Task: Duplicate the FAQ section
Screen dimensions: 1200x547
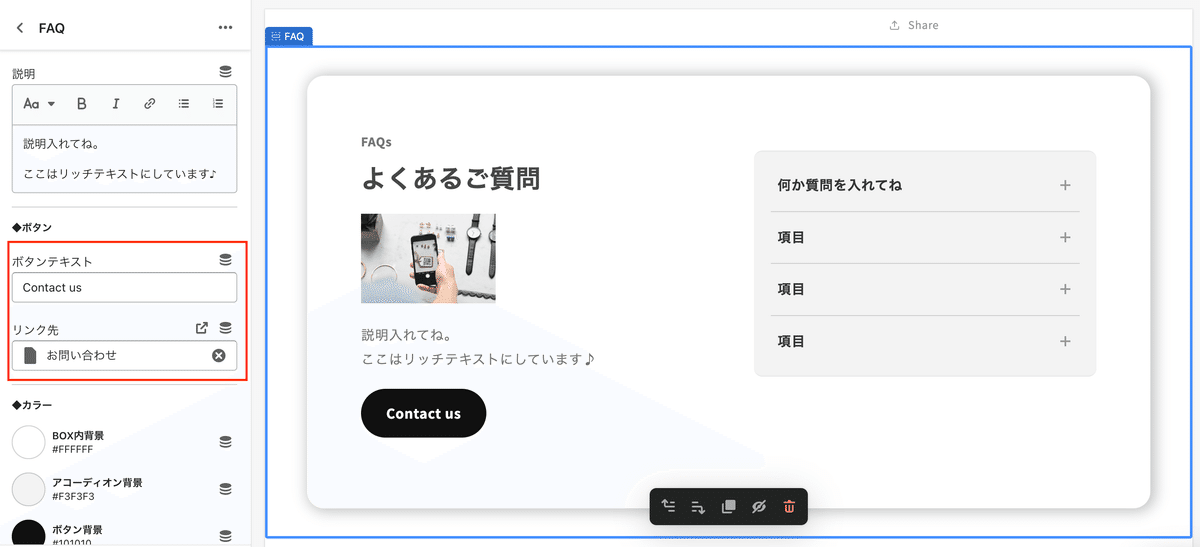Action: [728, 507]
